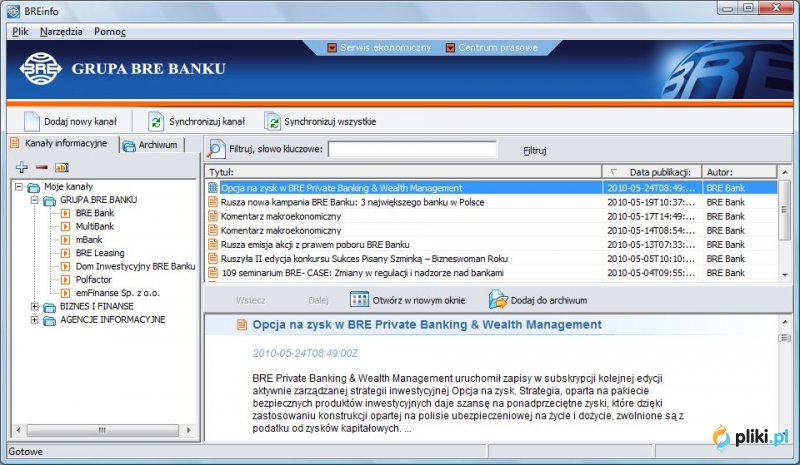Click the Gotowe status bar text
This screenshot has height=465, width=800.
pyautogui.click(x=26, y=452)
